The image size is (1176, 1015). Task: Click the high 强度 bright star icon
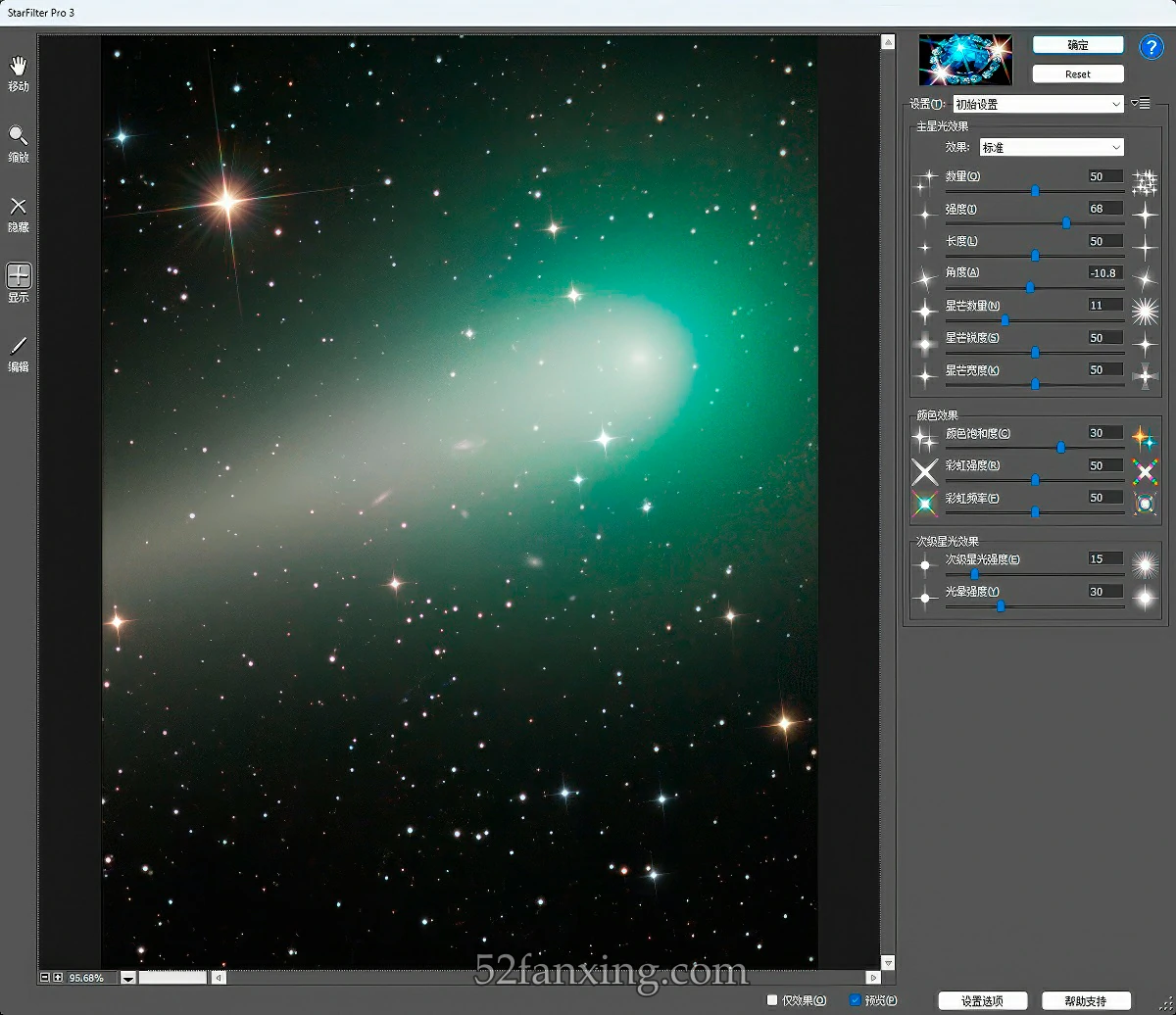(x=1145, y=213)
